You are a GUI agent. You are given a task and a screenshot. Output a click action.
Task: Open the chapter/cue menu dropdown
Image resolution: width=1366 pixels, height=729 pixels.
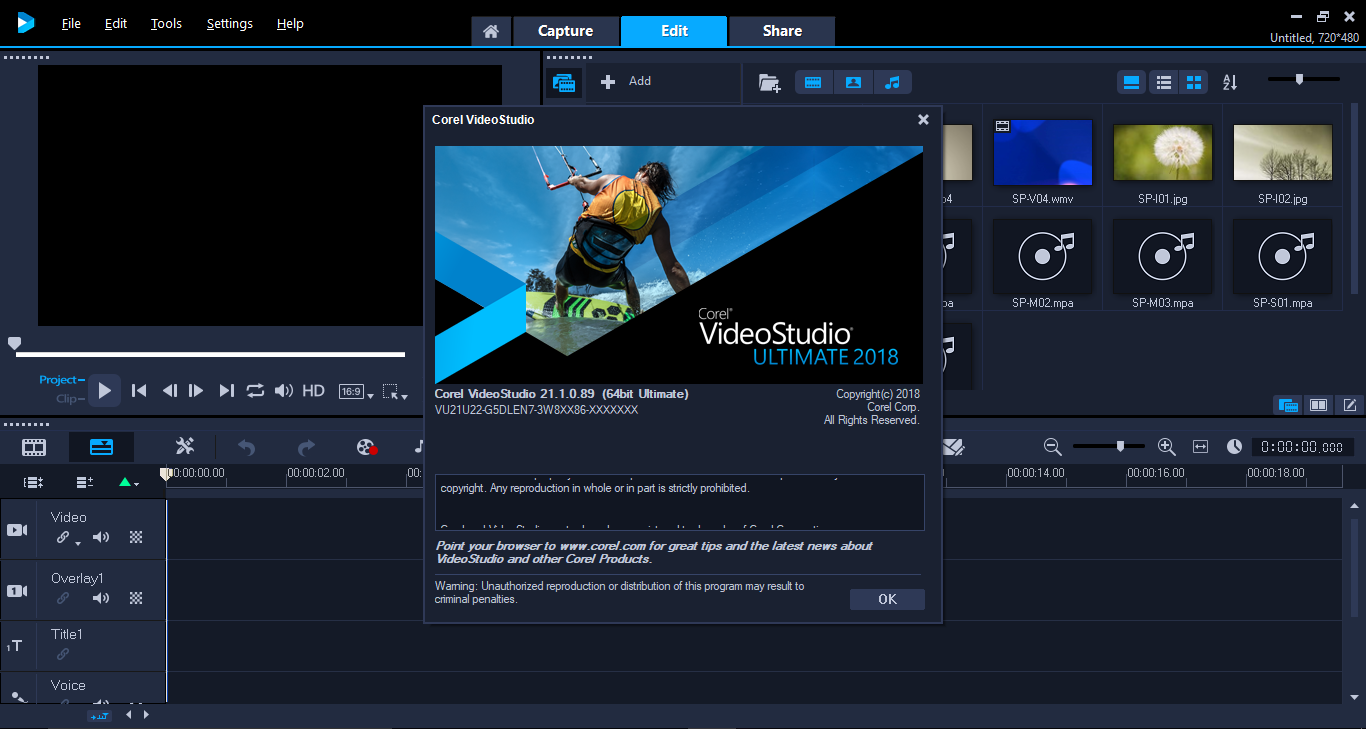click(128, 482)
